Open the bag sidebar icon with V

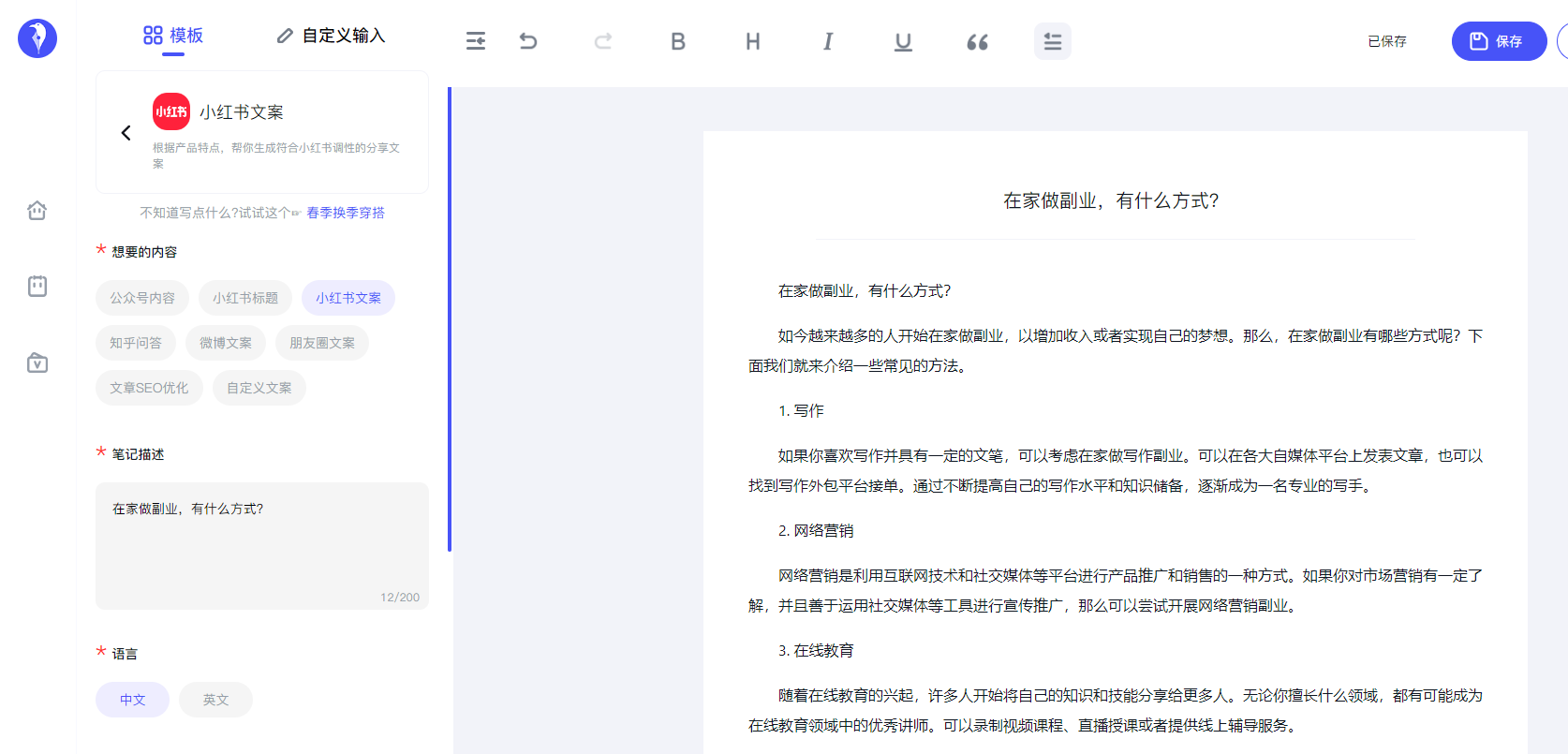[37, 362]
